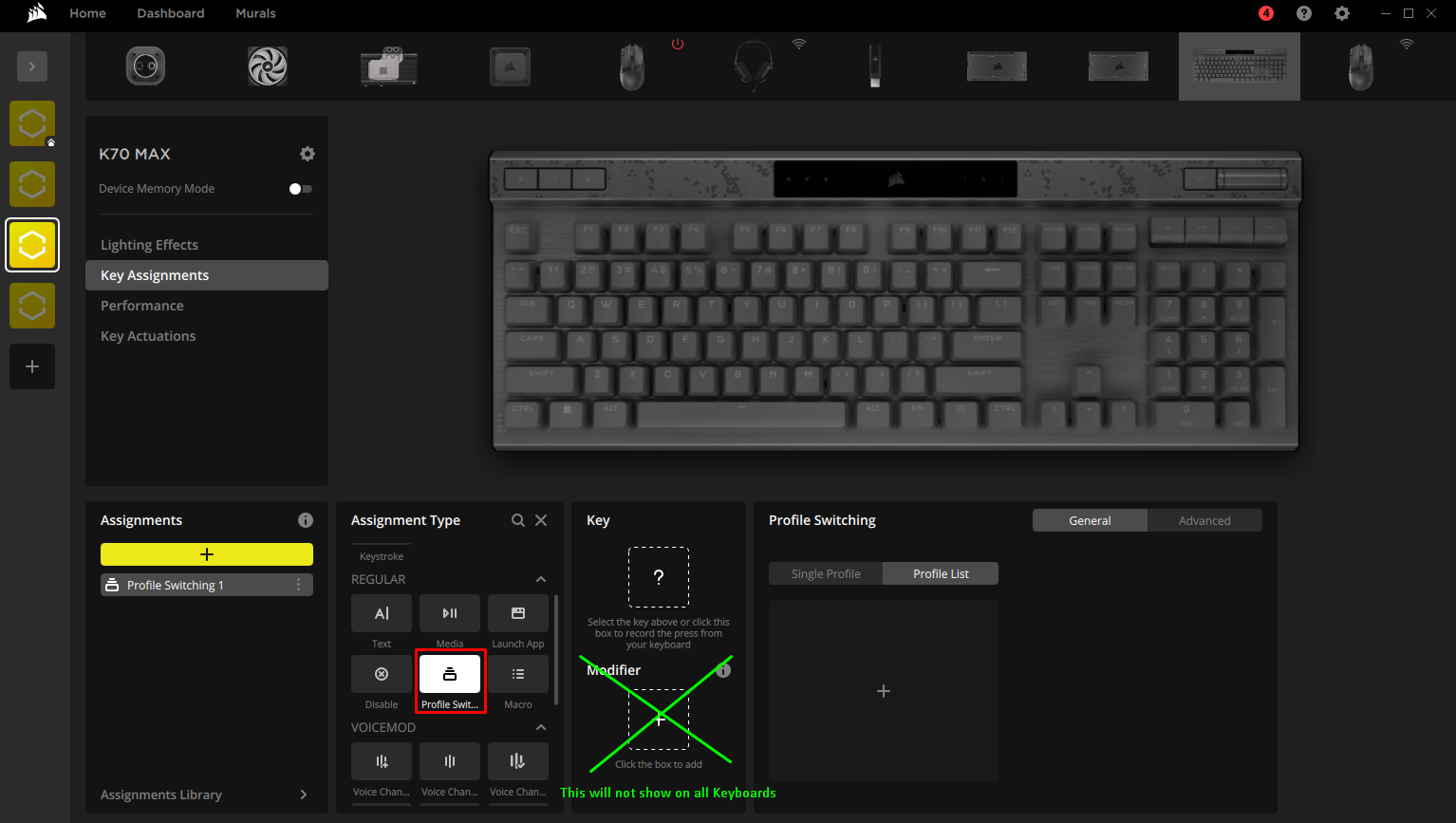Select the Profile List option

[940, 573]
